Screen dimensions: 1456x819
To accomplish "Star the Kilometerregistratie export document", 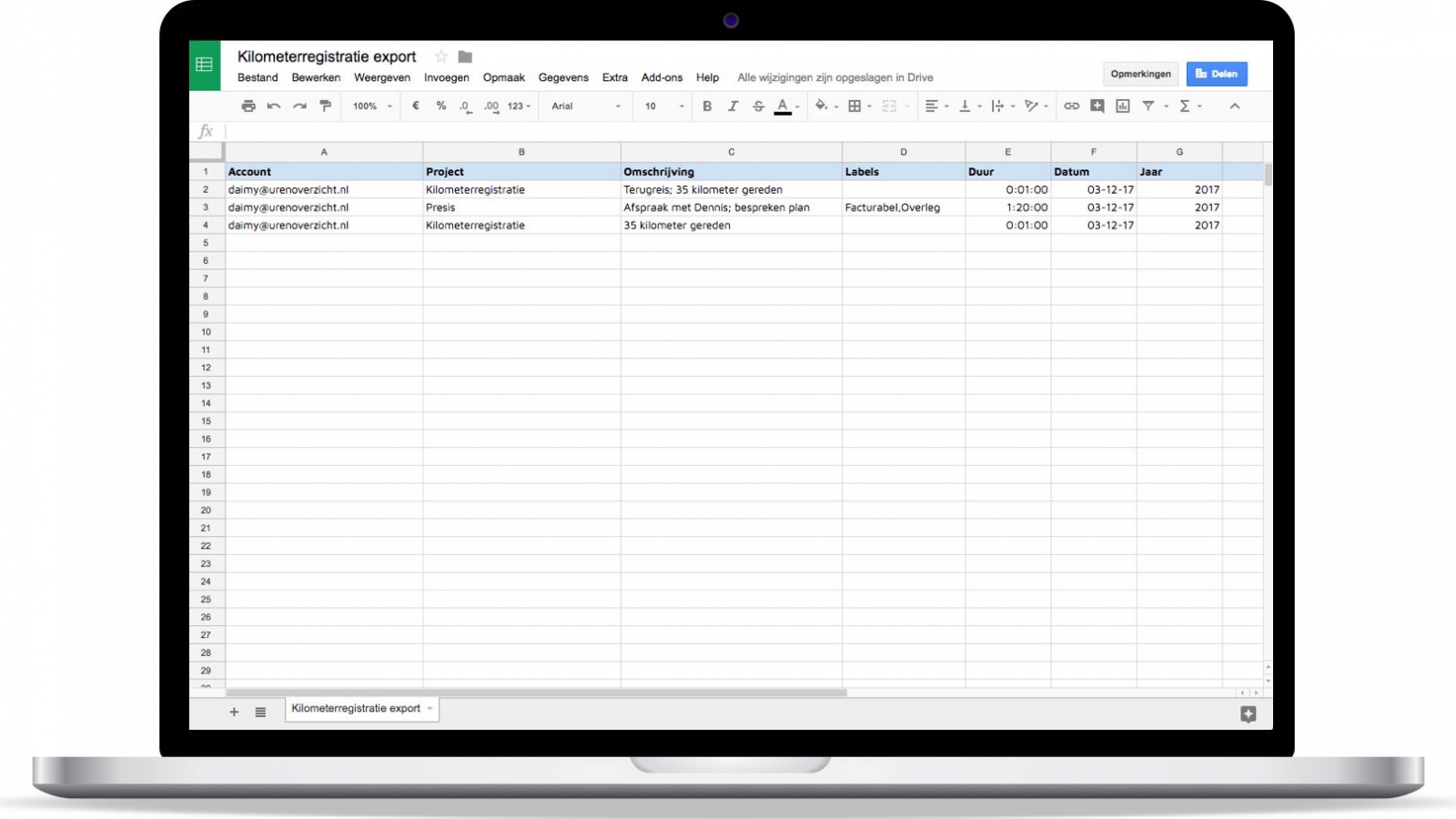I will coord(441,56).
